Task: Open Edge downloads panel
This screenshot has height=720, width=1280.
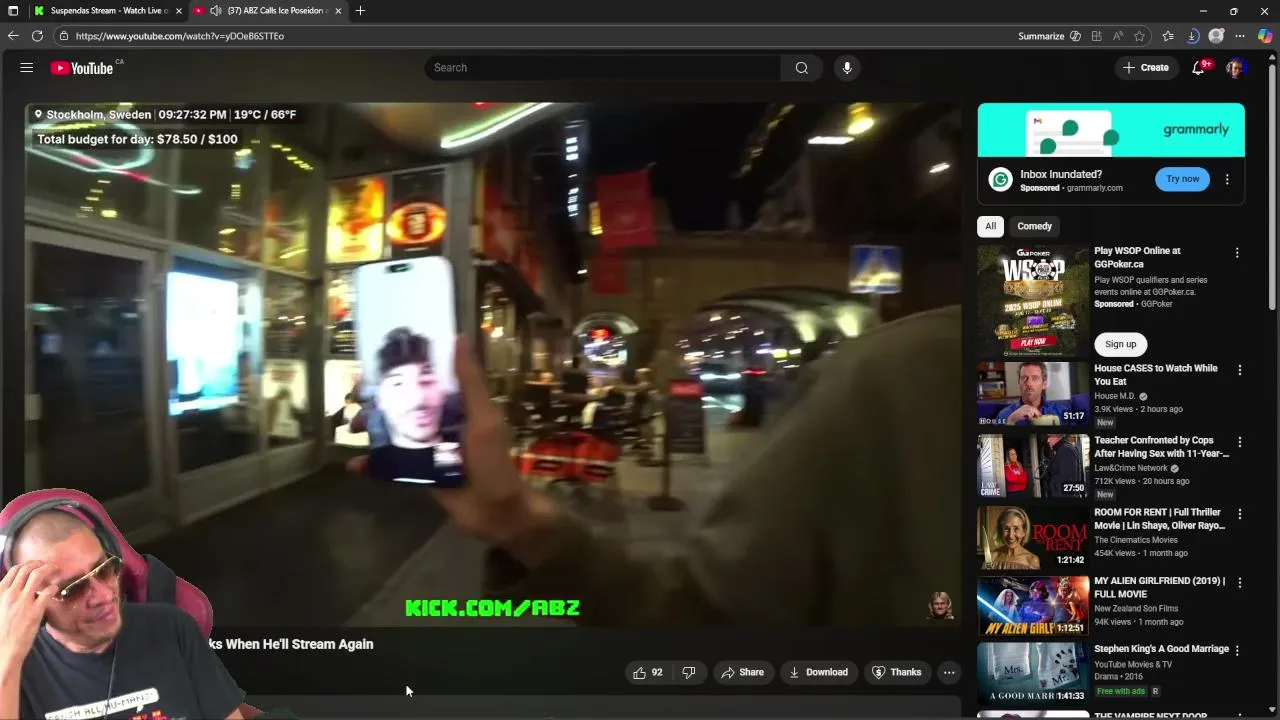Action: pos(1192,36)
